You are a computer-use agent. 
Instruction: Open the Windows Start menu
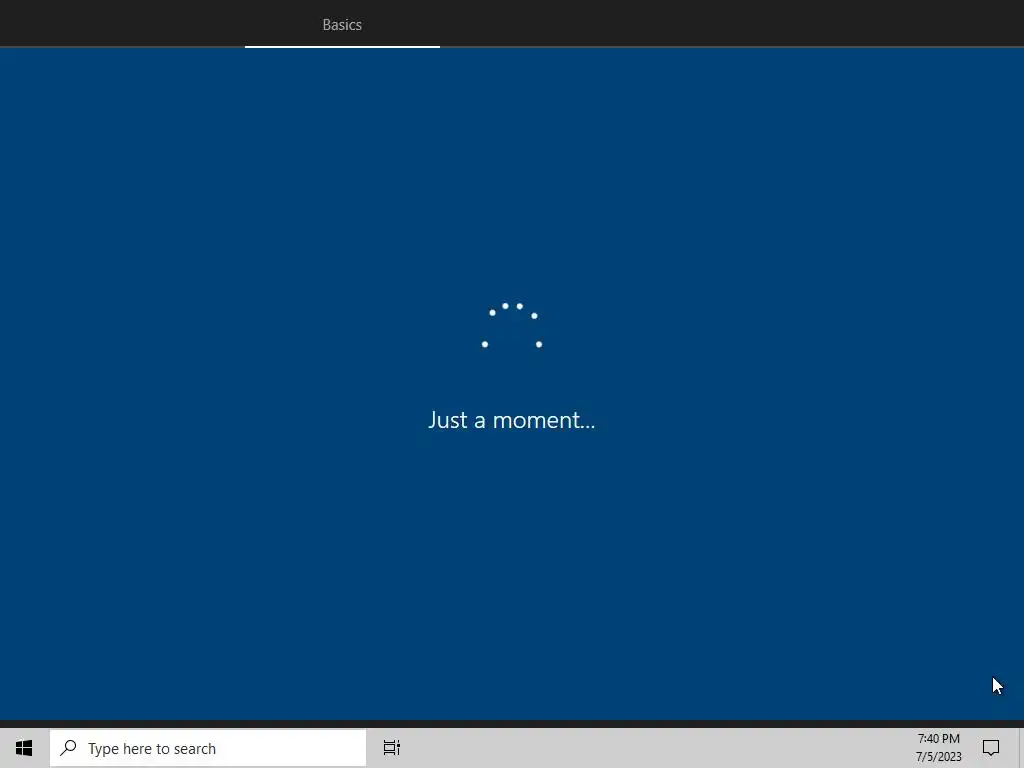[24, 748]
